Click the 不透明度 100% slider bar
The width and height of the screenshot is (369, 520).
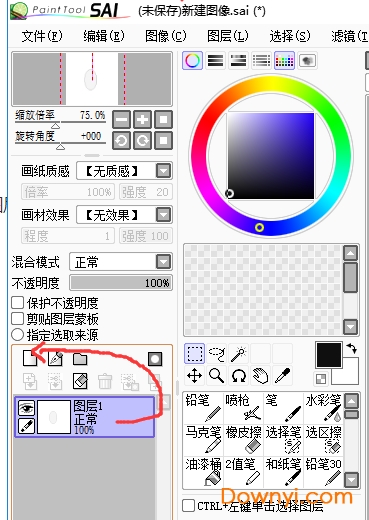point(121,283)
